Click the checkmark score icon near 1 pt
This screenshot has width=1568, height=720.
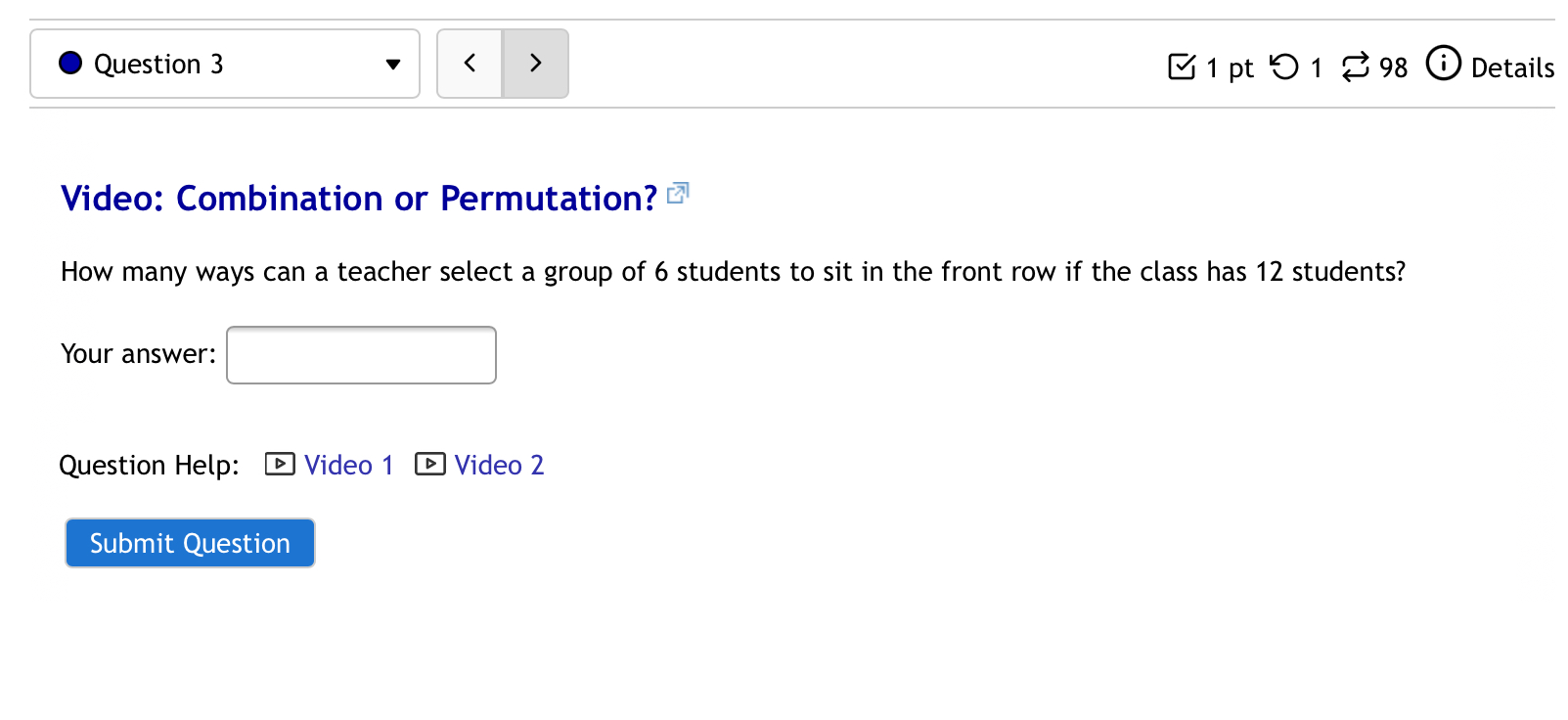pos(1183,67)
